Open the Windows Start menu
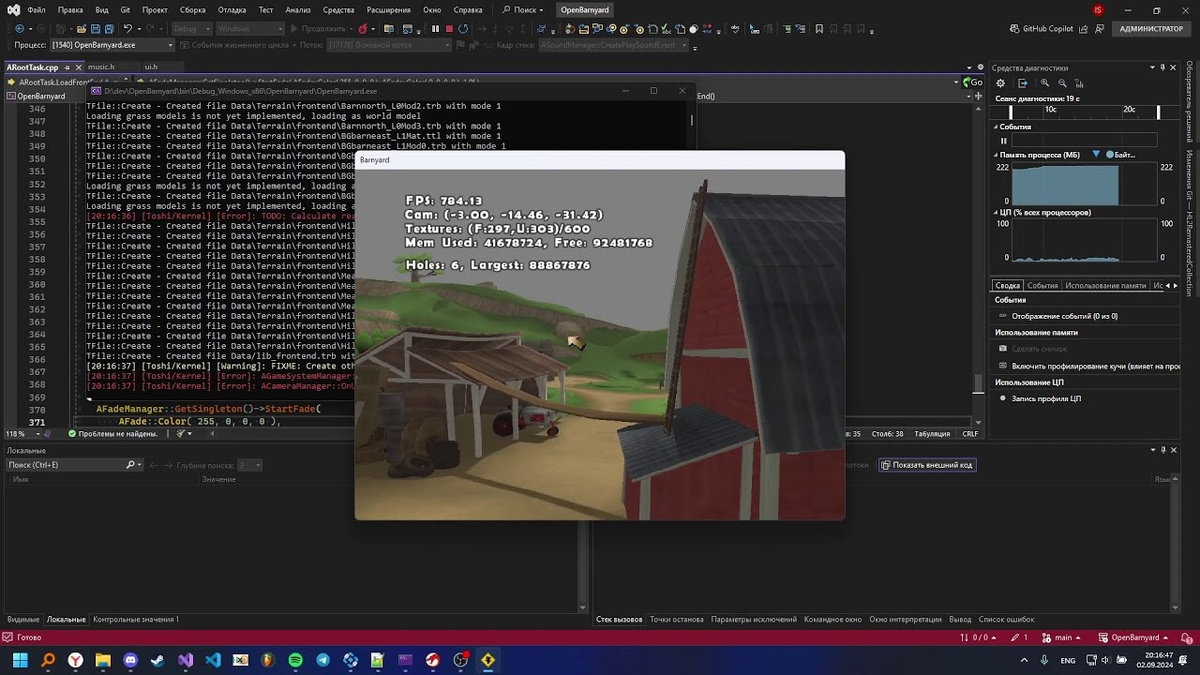 tap(19, 660)
